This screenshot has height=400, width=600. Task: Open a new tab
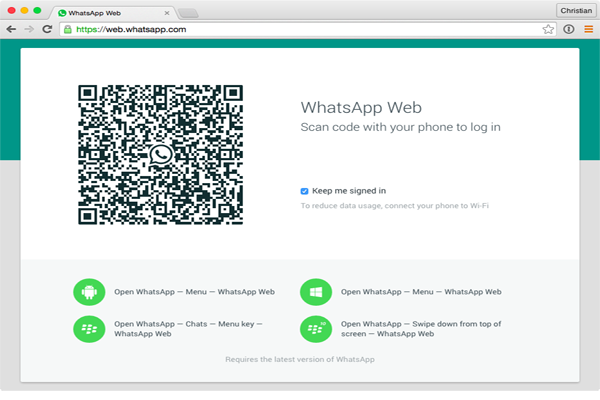(x=188, y=13)
